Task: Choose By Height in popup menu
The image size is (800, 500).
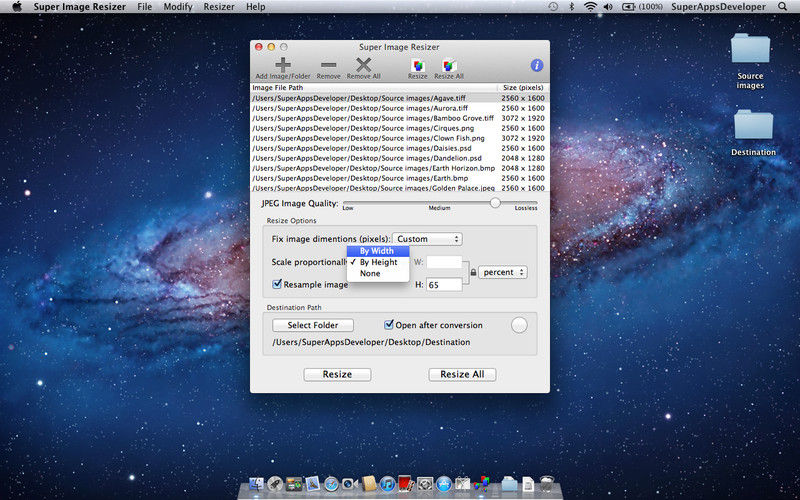Action: pos(378,262)
